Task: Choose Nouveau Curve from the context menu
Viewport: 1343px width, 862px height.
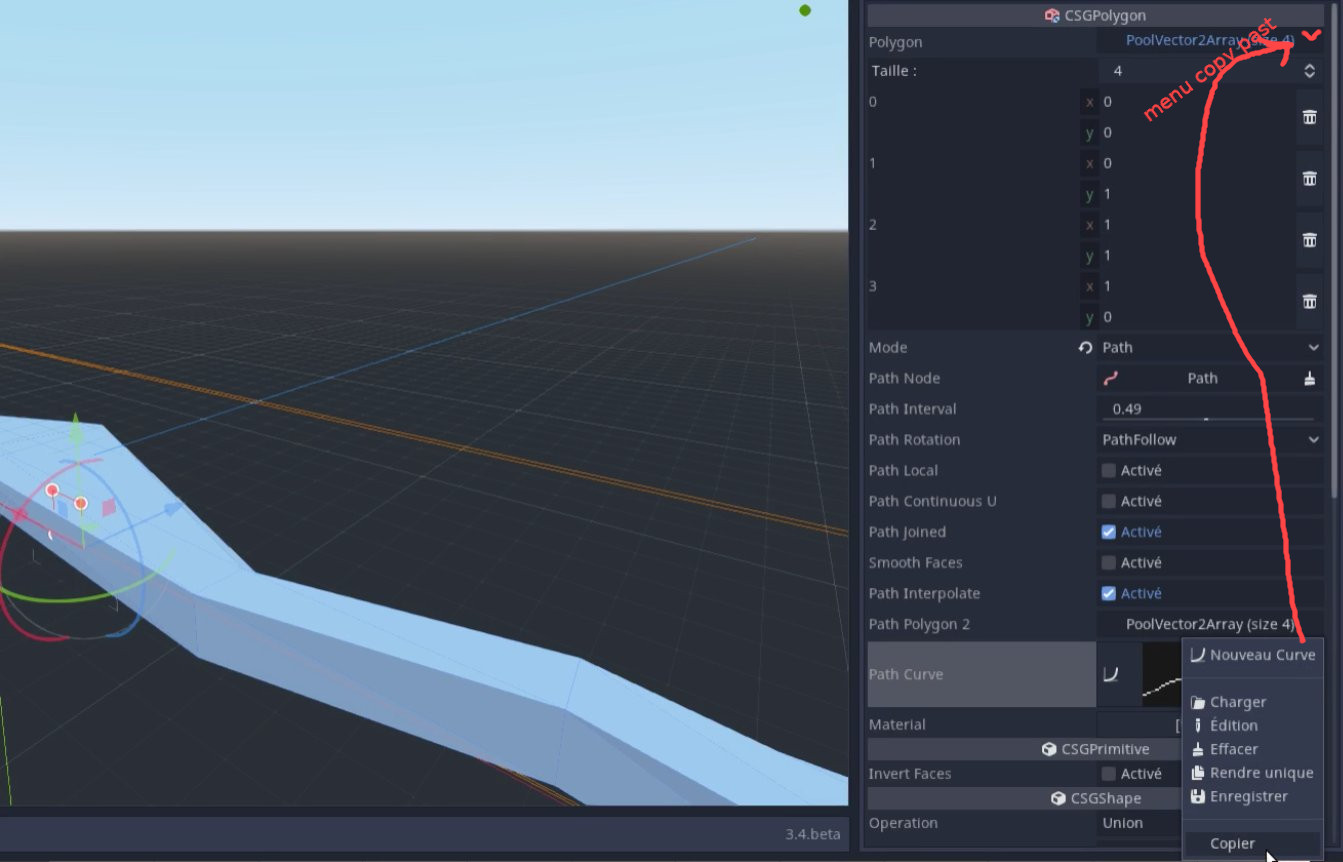Action: click(x=1252, y=655)
